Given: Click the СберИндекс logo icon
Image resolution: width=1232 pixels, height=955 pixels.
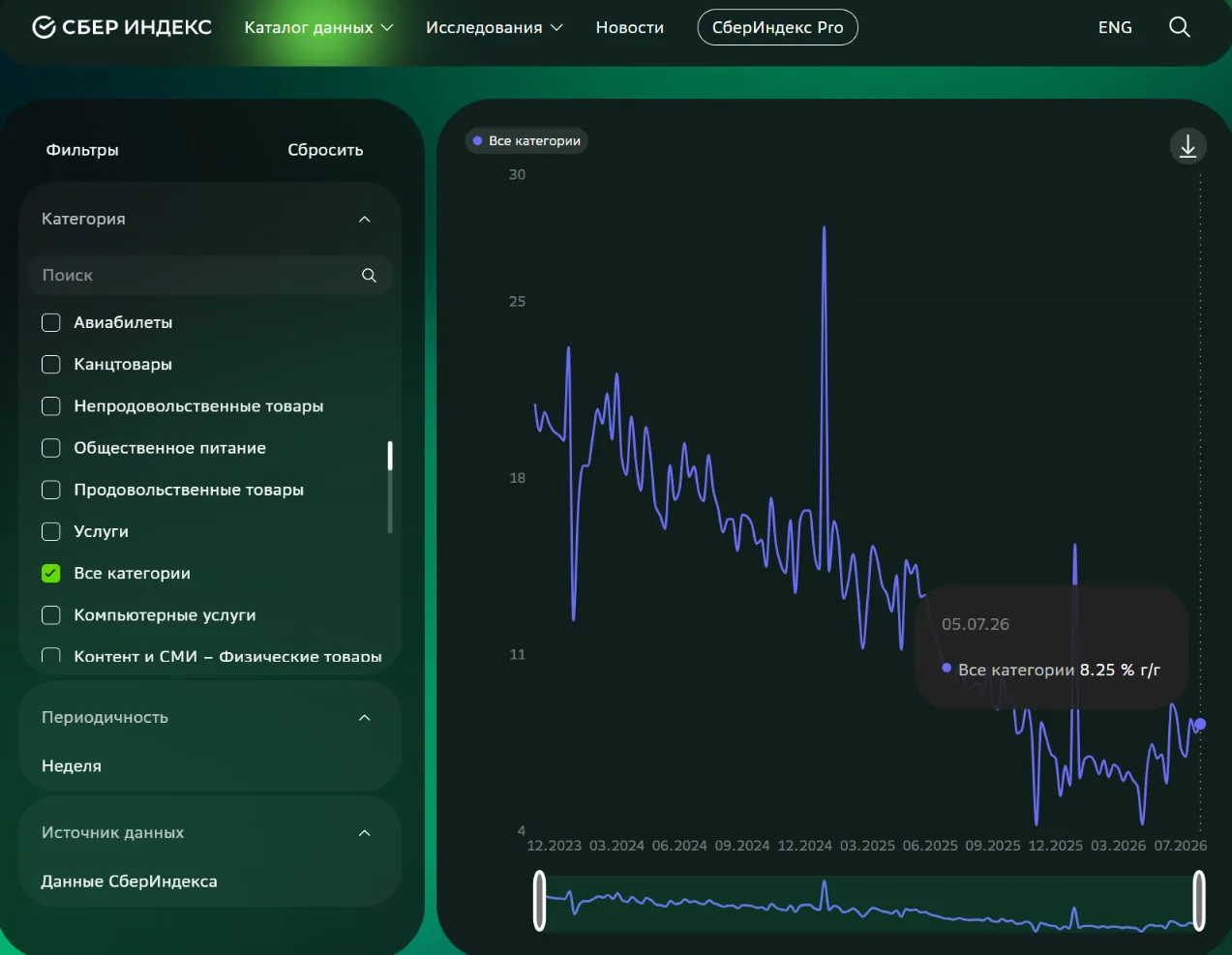Looking at the screenshot, I should coord(44,27).
